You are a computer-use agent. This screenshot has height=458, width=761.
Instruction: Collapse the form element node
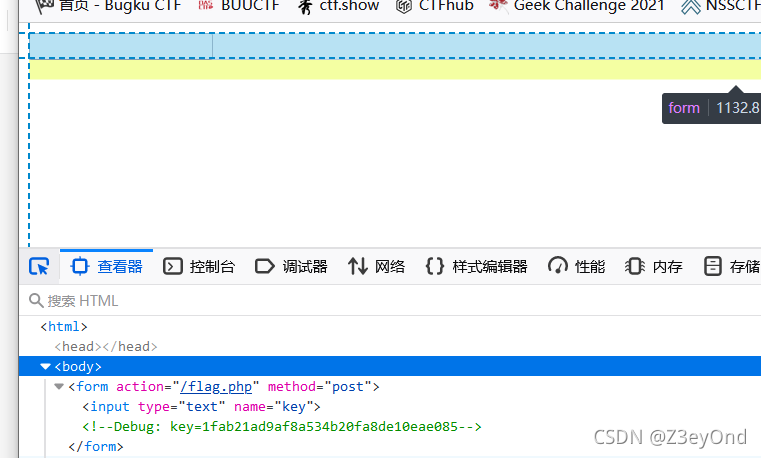click(59, 387)
